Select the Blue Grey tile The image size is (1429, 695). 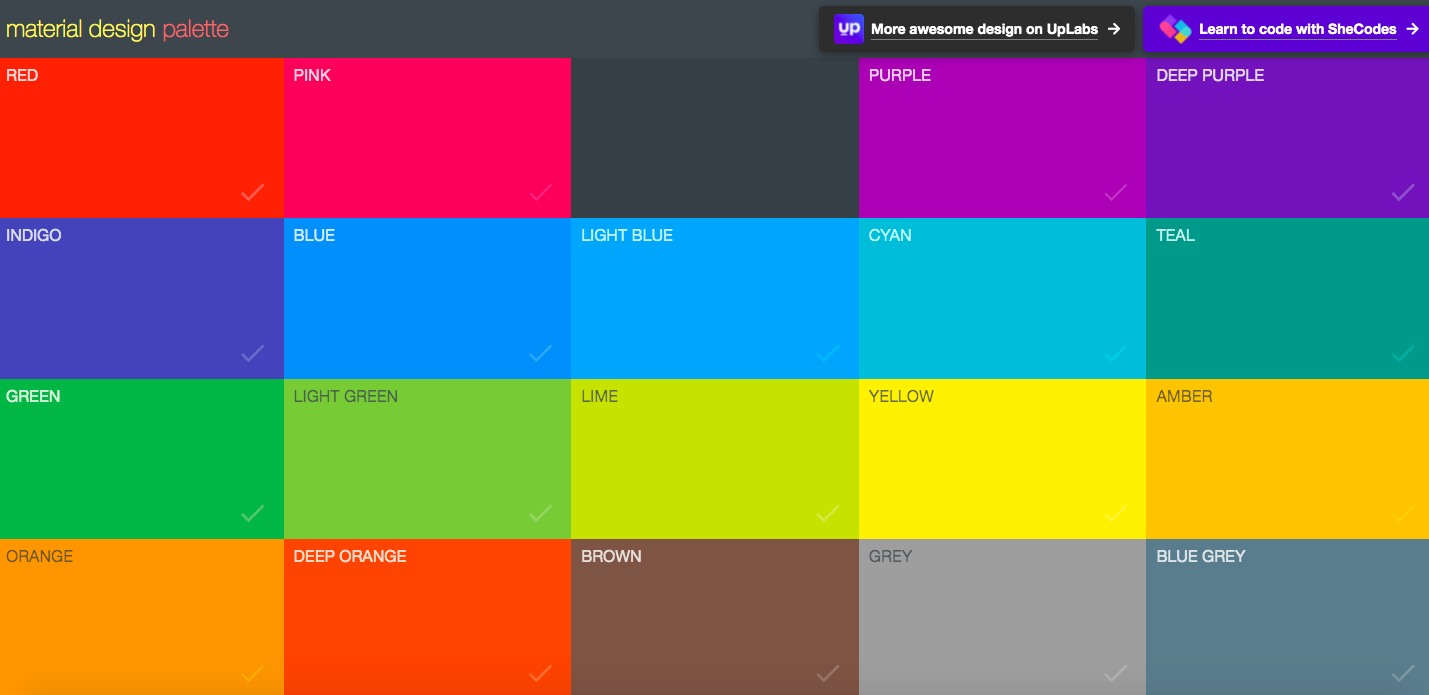(1288, 617)
